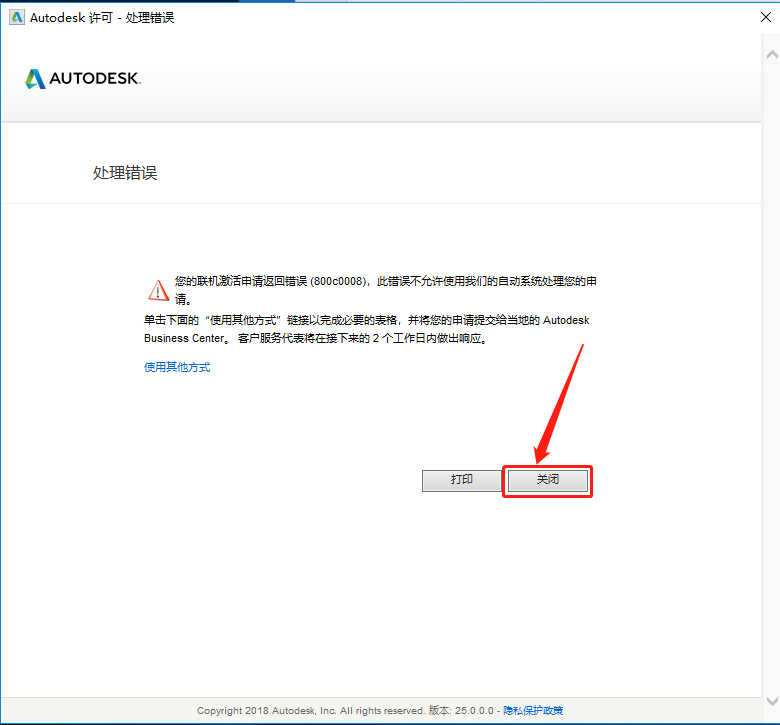Click the Copyright 2018 Autodesk footer text
This screenshot has height=725, width=780.
click(310, 711)
